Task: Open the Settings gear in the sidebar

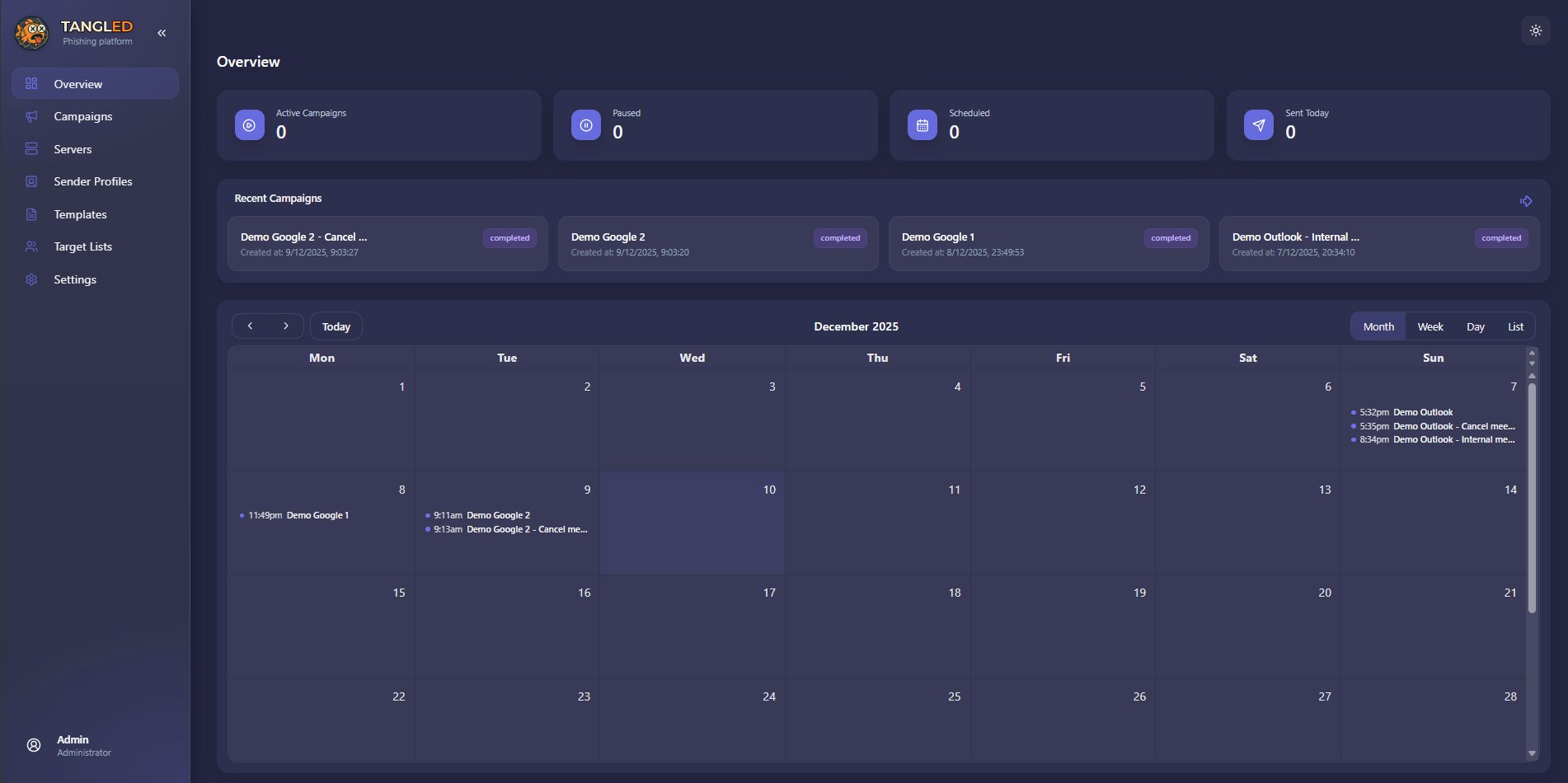Action: pyautogui.click(x=31, y=279)
